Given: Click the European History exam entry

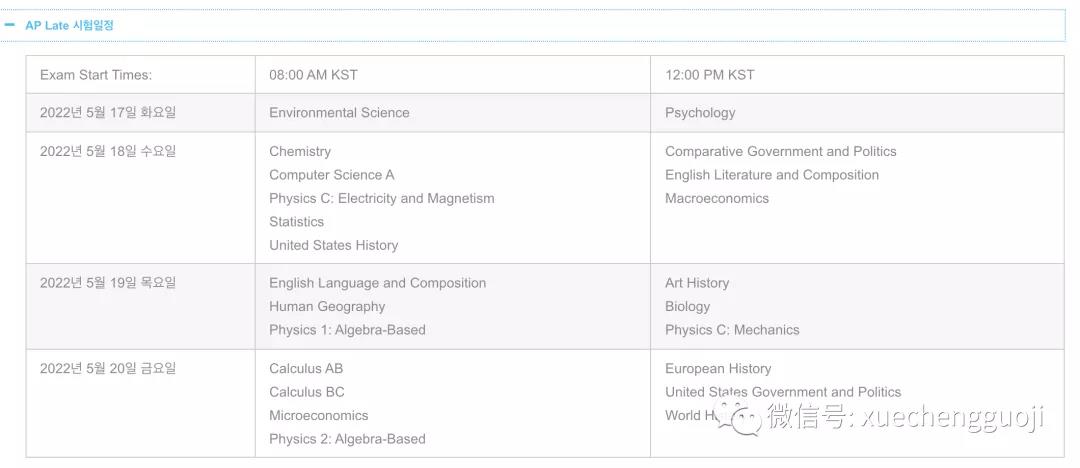Looking at the screenshot, I should pos(718,368).
